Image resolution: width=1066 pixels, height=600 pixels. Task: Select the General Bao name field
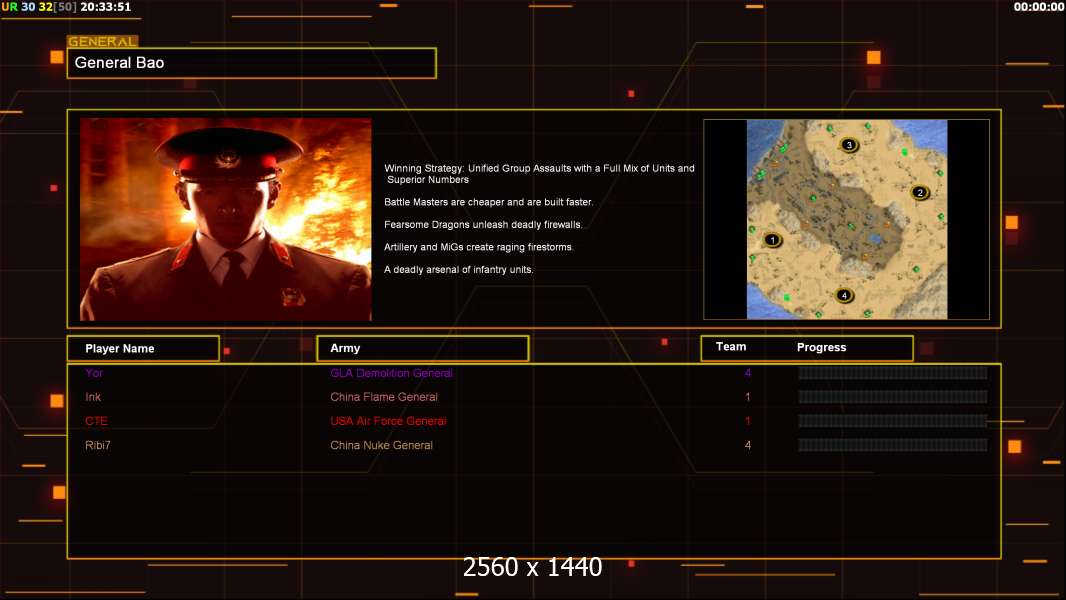click(252, 63)
